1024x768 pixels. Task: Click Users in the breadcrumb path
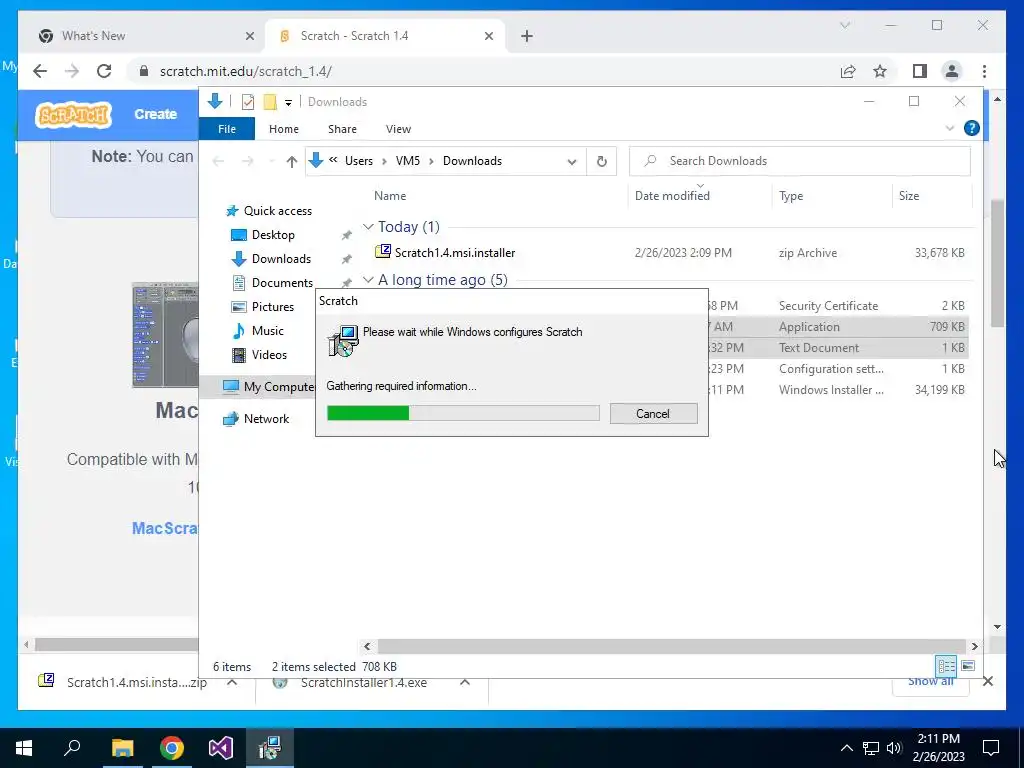point(359,161)
